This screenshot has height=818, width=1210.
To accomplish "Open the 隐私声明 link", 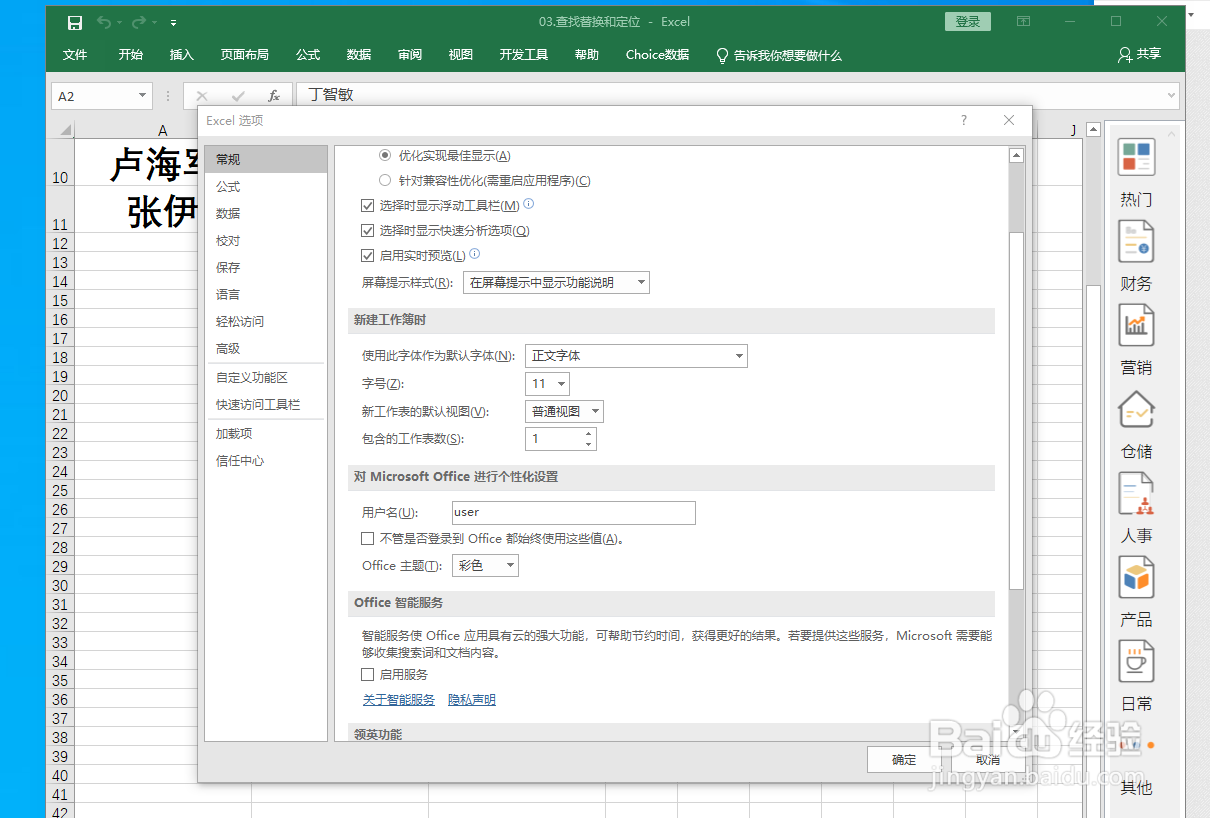I will click(x=471, y=699).
